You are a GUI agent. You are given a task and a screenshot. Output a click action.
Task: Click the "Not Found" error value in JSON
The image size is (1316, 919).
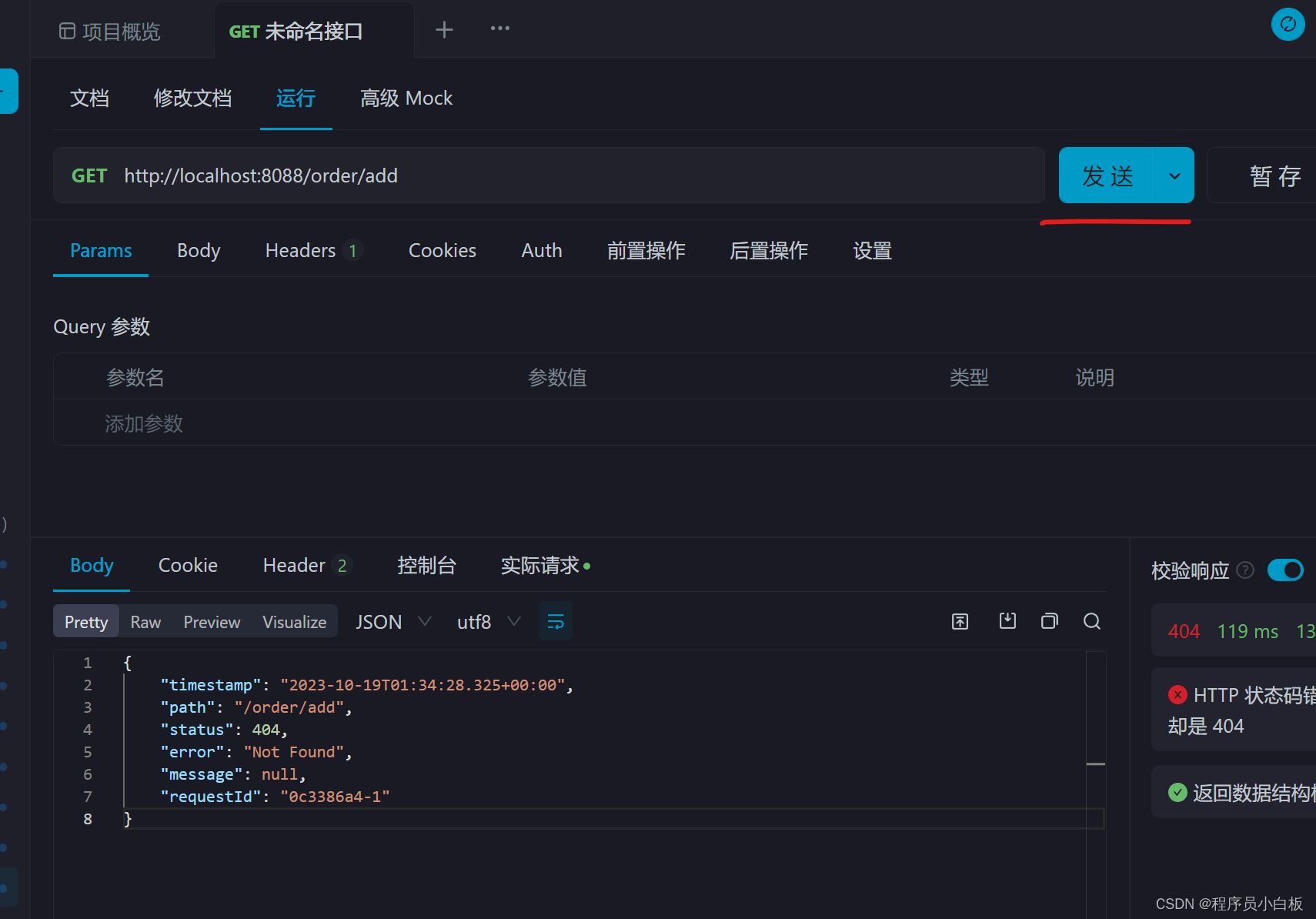(294, 752)
